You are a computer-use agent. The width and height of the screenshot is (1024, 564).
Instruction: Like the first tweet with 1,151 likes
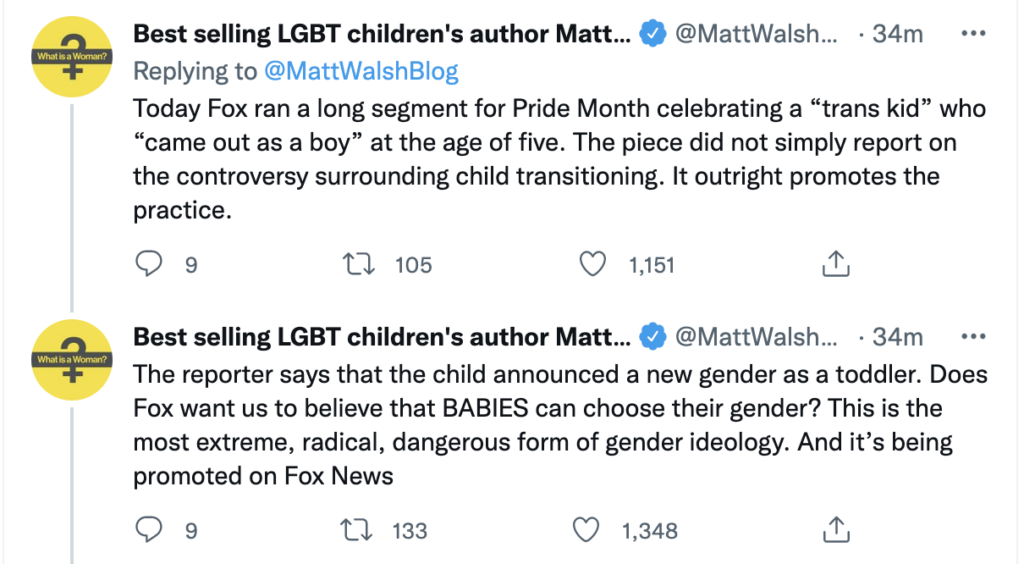pos(594,264)
